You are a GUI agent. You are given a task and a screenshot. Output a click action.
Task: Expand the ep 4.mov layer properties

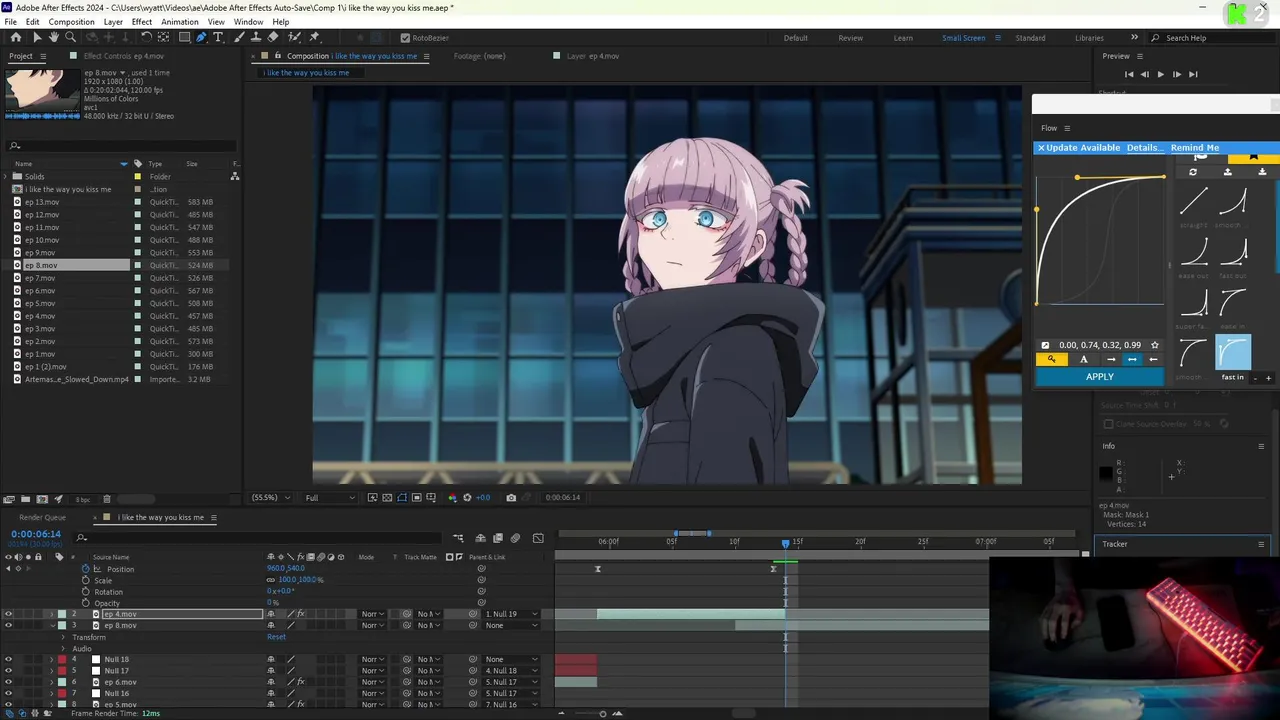(x=52, y=614)
